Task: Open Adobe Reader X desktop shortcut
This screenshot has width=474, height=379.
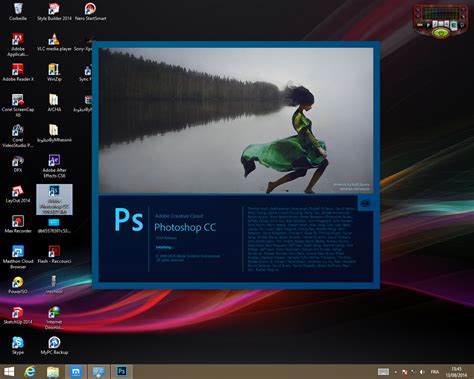Action: 18,72
